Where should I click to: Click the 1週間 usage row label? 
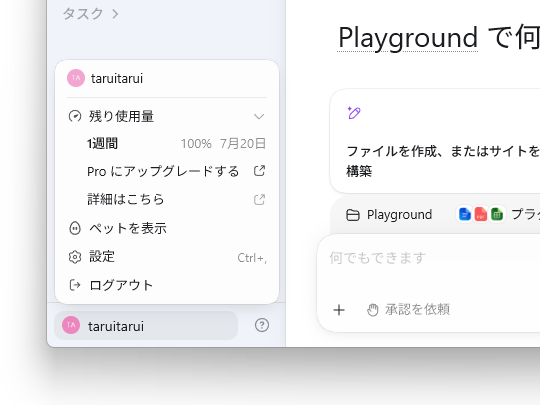coord(102,143)
